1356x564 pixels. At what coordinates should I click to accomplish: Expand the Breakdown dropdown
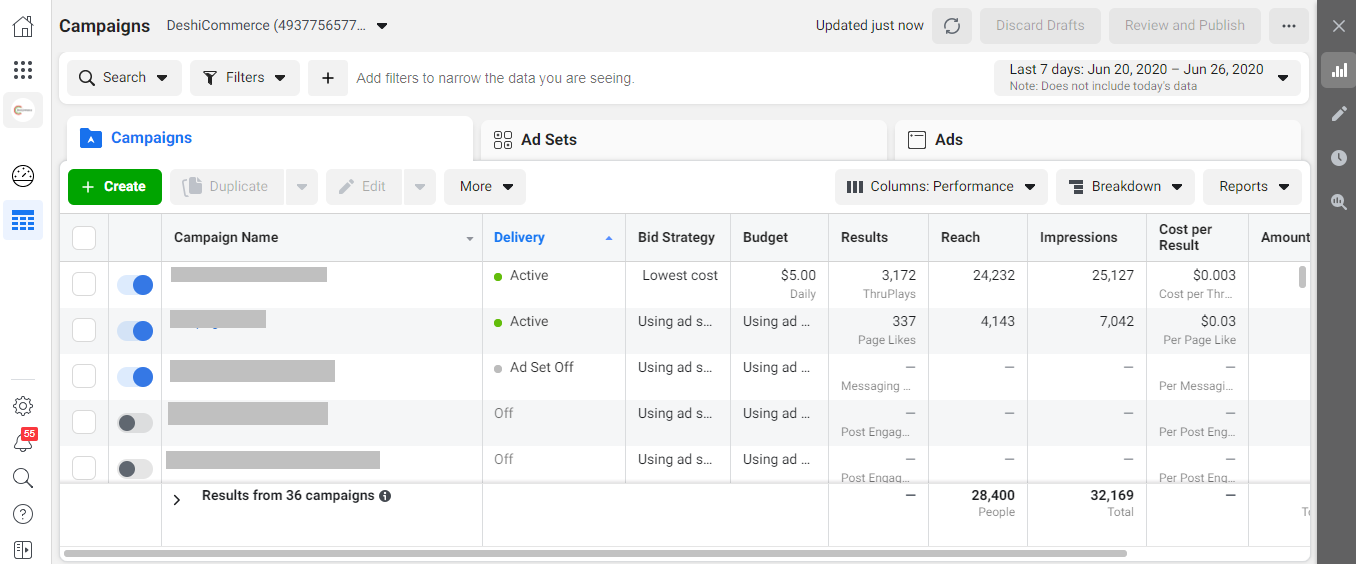(x=1125, y=187)
